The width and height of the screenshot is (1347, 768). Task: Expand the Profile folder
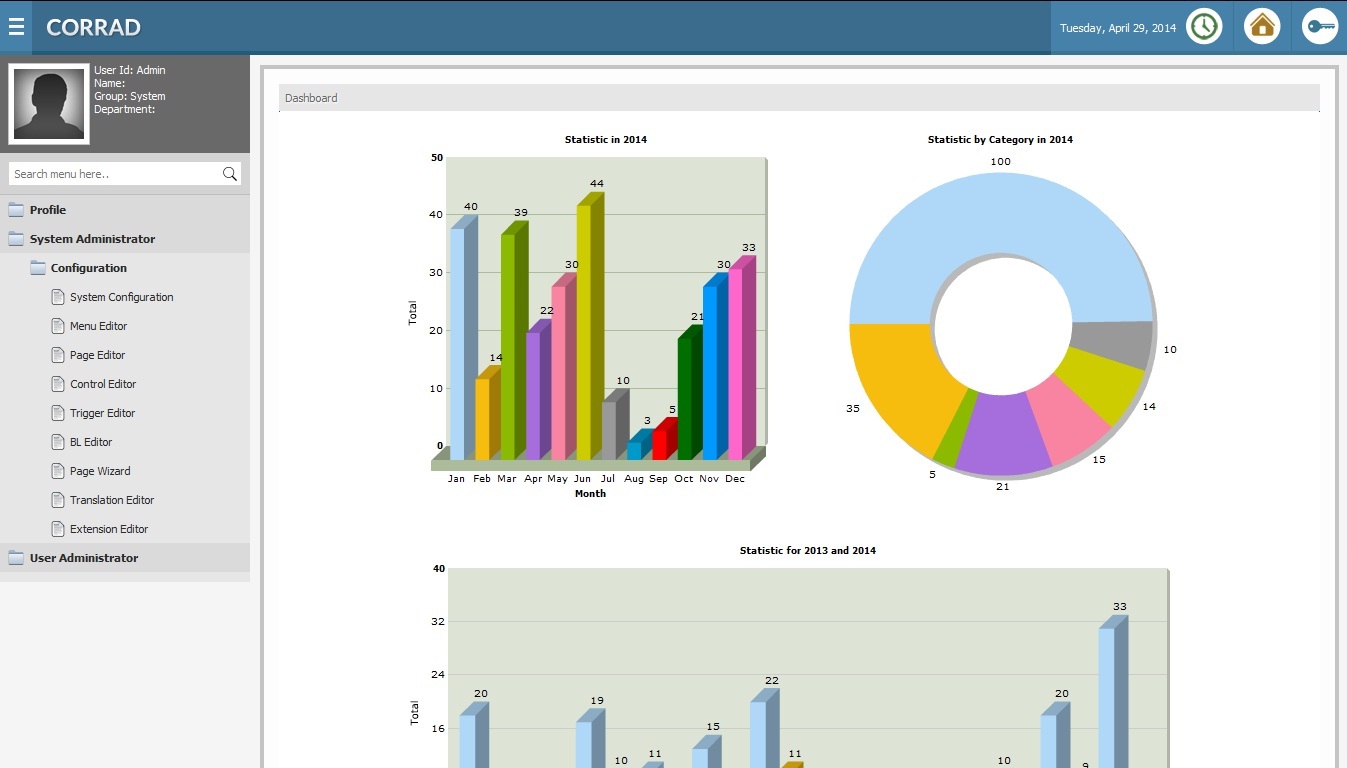pos(47,210)
